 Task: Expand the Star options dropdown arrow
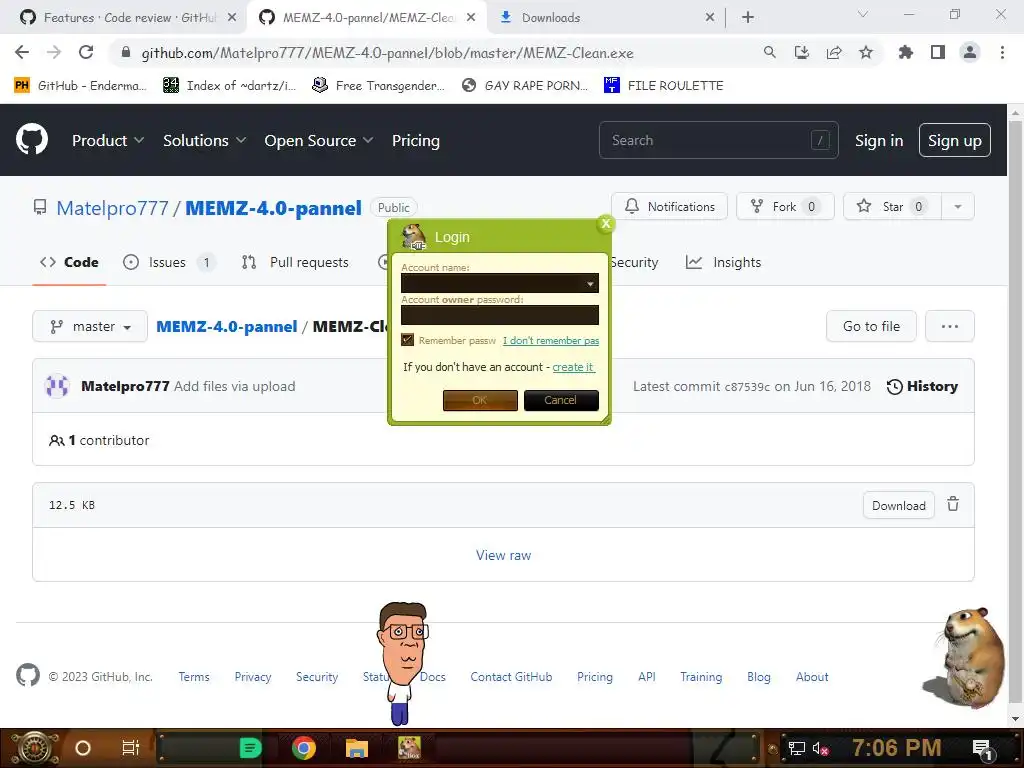(x=957, y=206)
